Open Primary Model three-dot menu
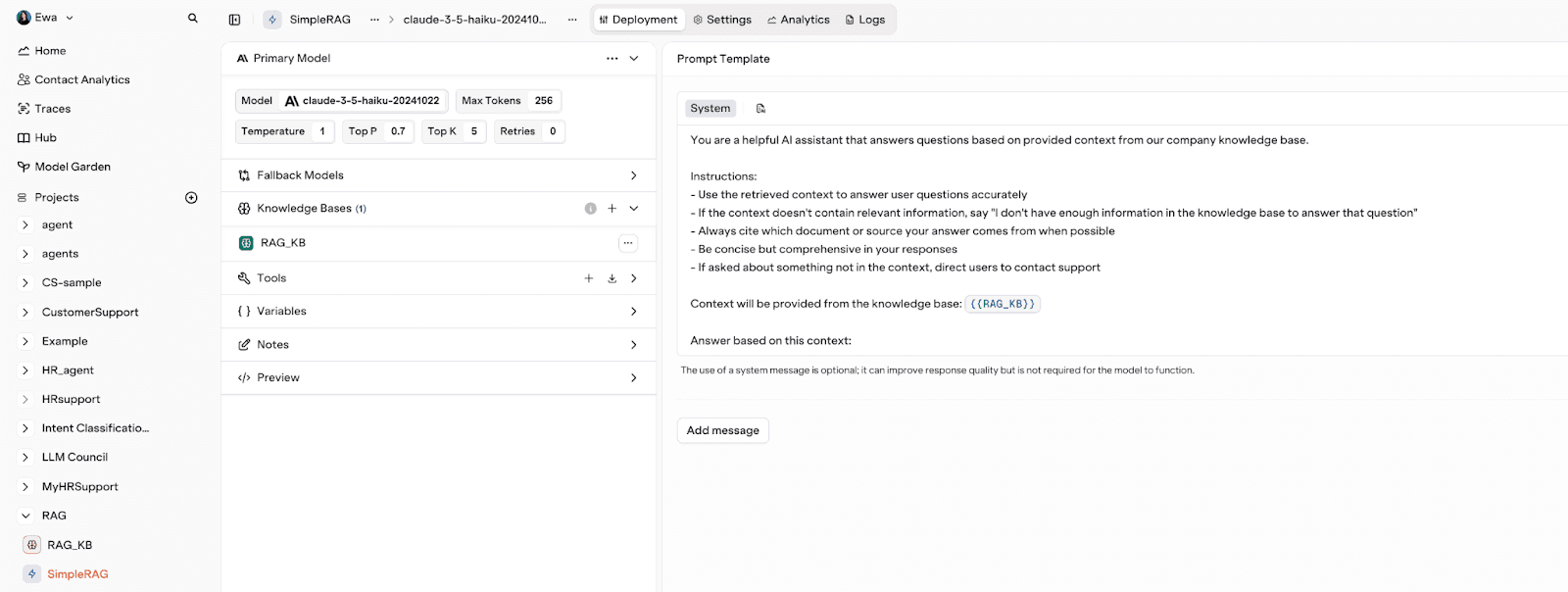Screen dimensions: 1568x592 612,59
